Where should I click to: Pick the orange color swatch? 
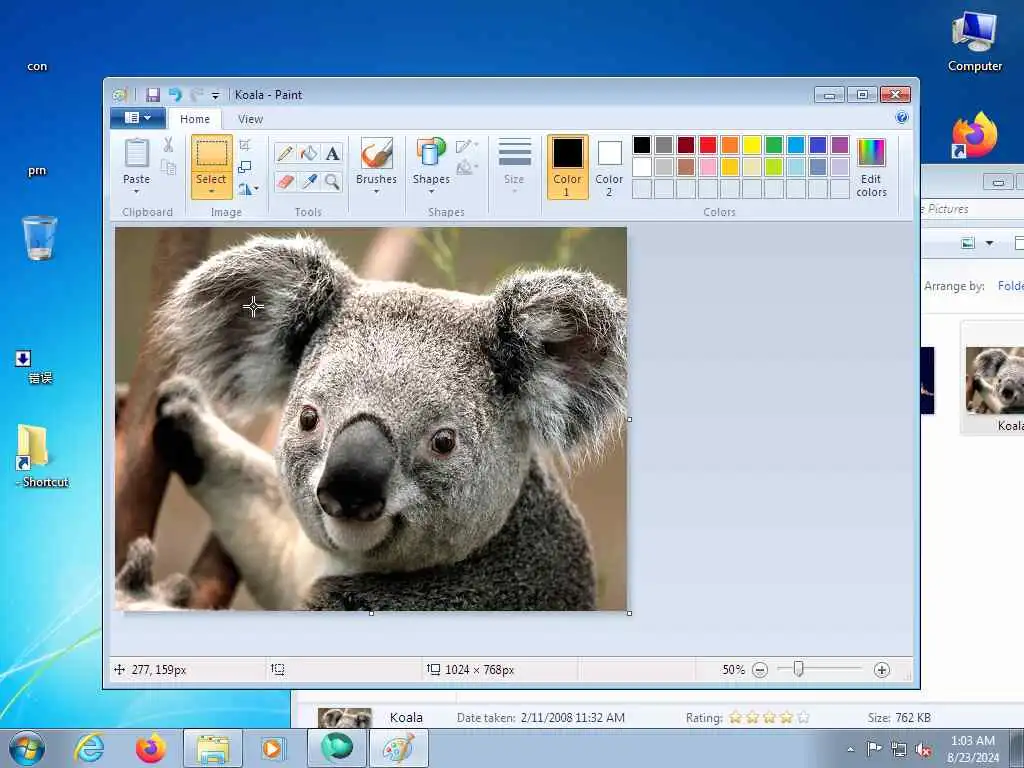click(x=729, y=145)
